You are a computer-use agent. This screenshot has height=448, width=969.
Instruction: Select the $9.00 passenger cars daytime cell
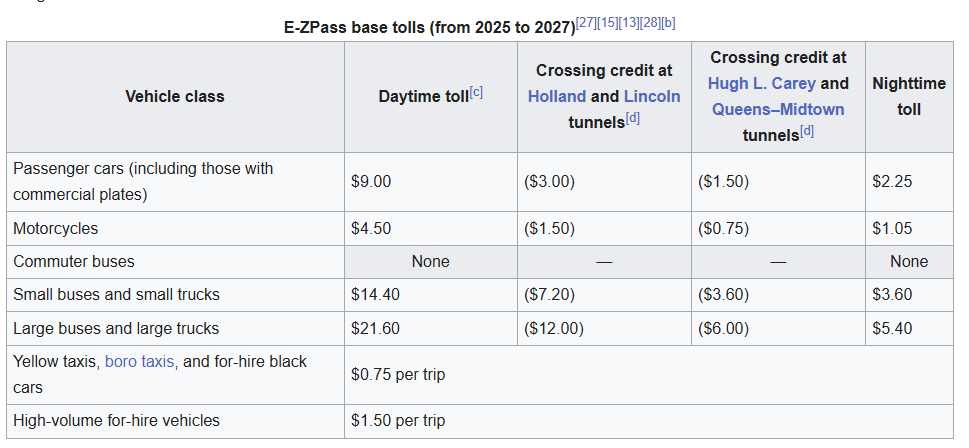371,182
